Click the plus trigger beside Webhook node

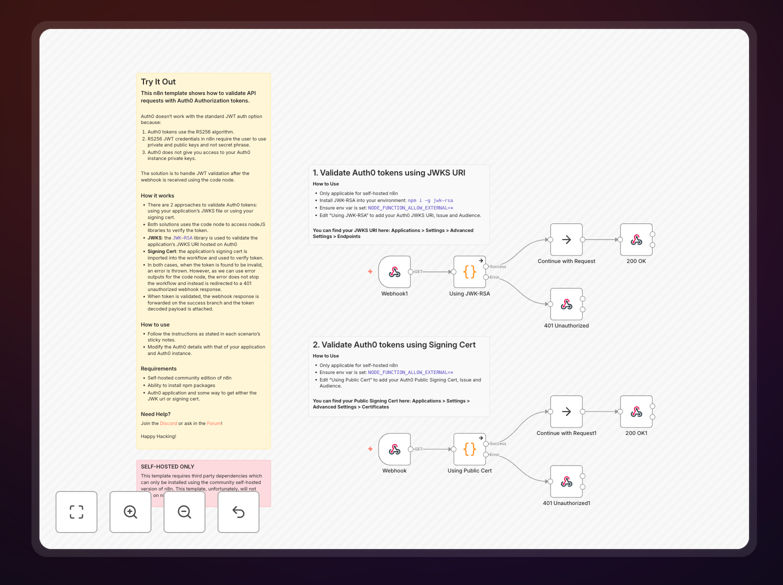(x=370, y=449)
